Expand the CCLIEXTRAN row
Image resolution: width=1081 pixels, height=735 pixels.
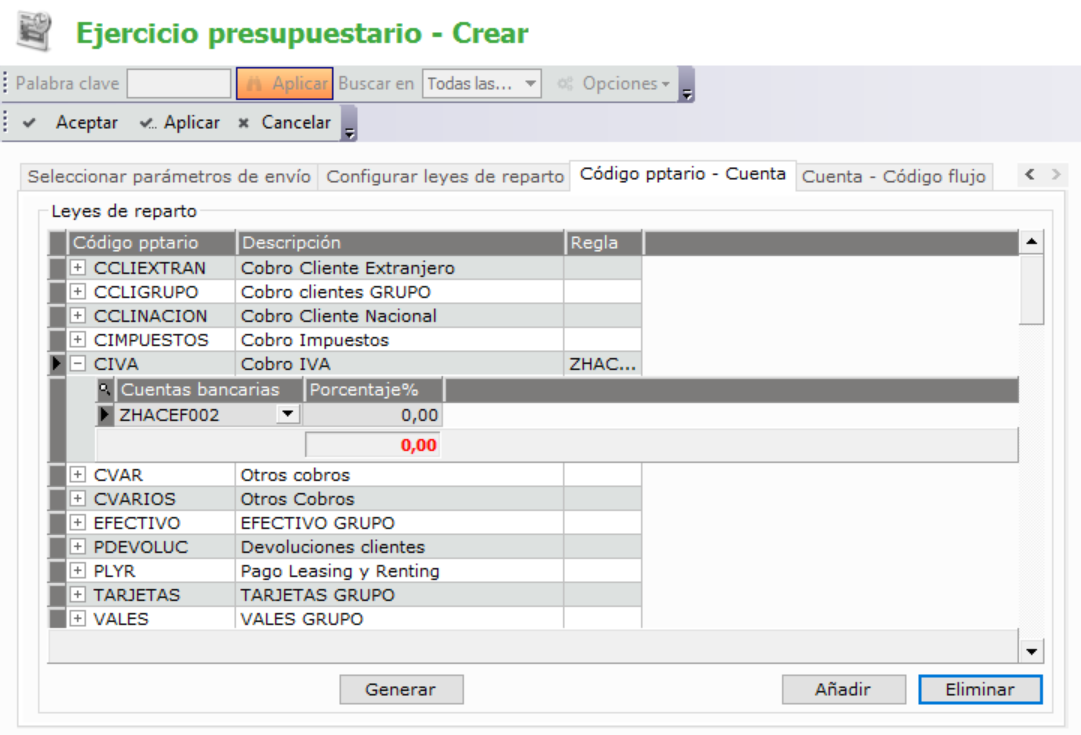(78, 268)
